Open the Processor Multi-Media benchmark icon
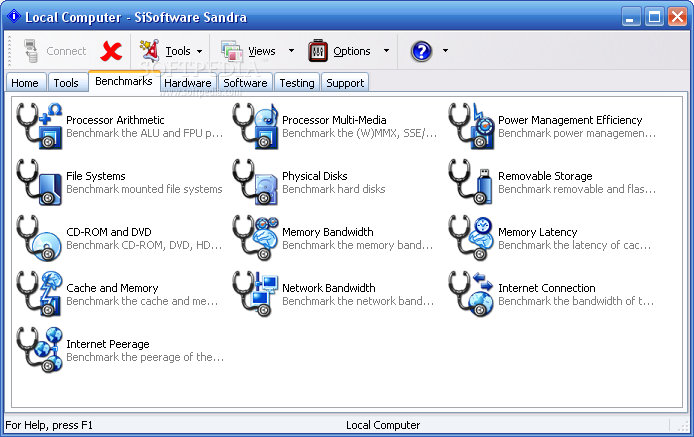Viewport: 694px width, 437px height. pyautogui.click(x=255, y=126)
